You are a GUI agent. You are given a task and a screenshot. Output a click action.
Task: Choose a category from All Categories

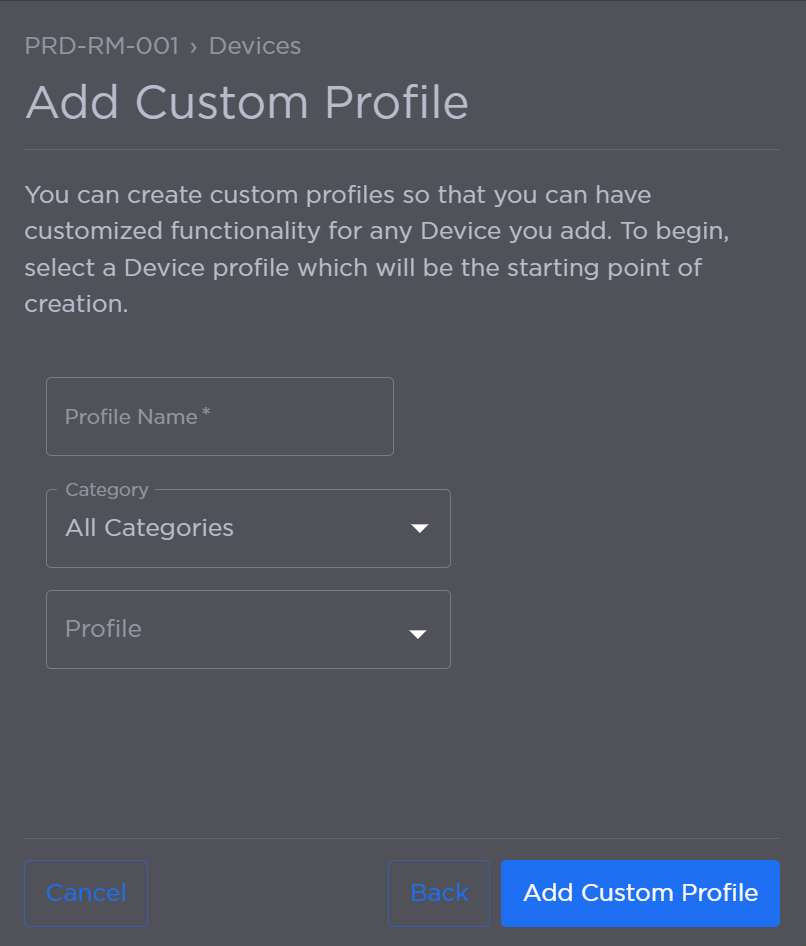[x=248, y=528]
